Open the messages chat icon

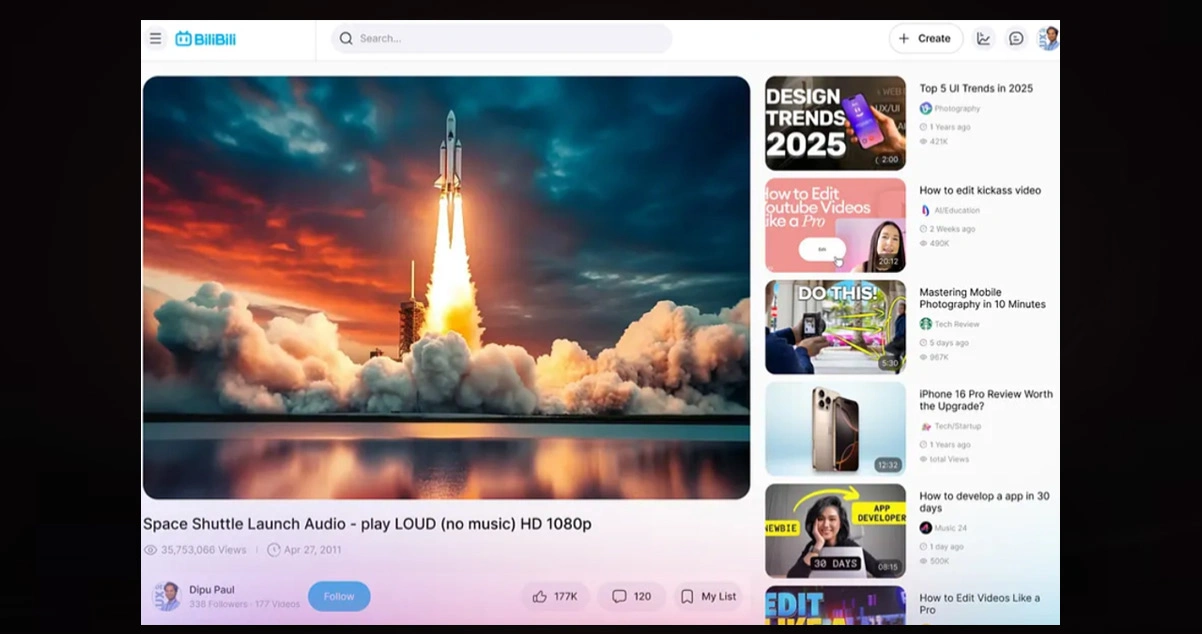click(x=1016, y=39)
